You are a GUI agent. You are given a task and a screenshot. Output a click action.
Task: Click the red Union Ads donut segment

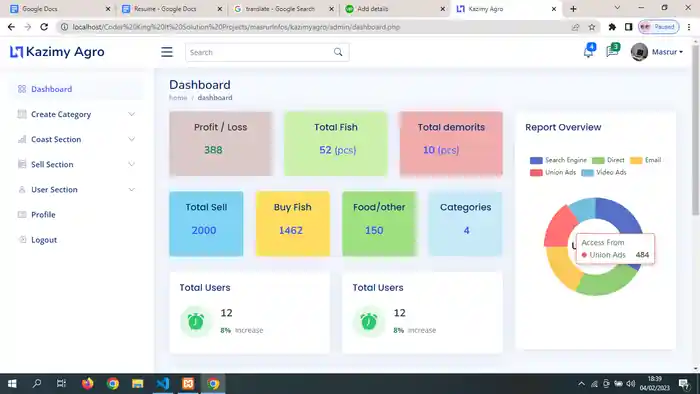[561, 227]
